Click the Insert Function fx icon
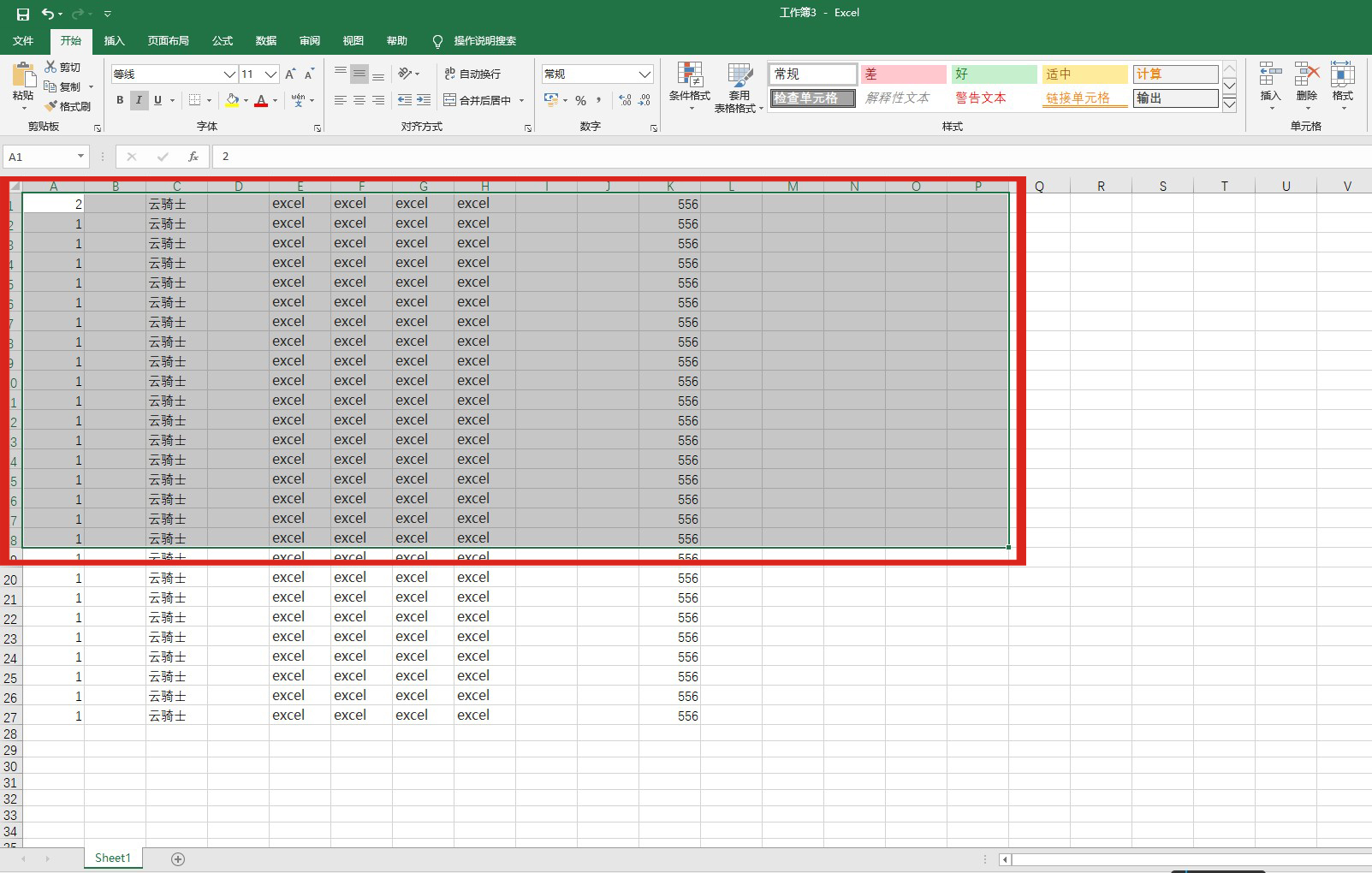Viewport: 1372px width, 873px height. [193, 157]
